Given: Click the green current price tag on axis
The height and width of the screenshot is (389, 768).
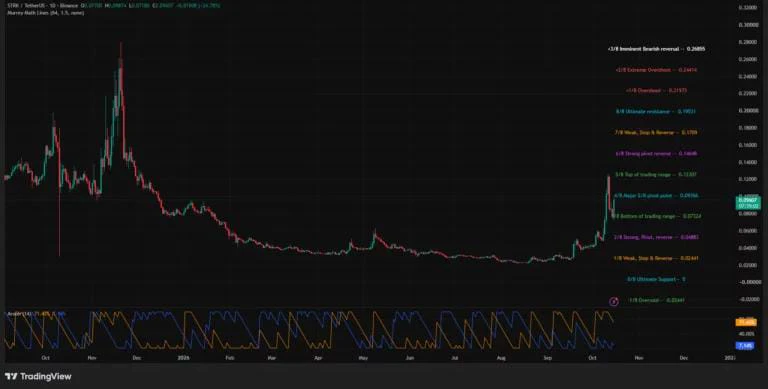Looking at the screenshot, I should pos(748,203).
